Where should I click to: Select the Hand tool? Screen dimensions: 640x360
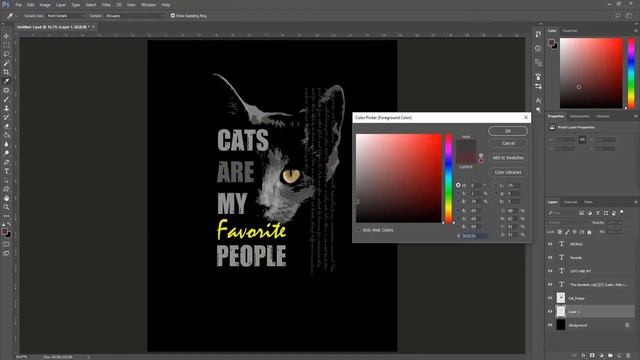[x=6, y=198]
